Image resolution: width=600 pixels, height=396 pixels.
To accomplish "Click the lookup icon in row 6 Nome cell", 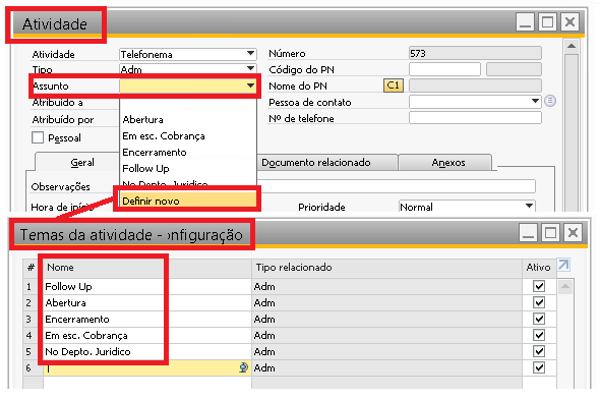I will pyautogui.click(x=243, y=368).
